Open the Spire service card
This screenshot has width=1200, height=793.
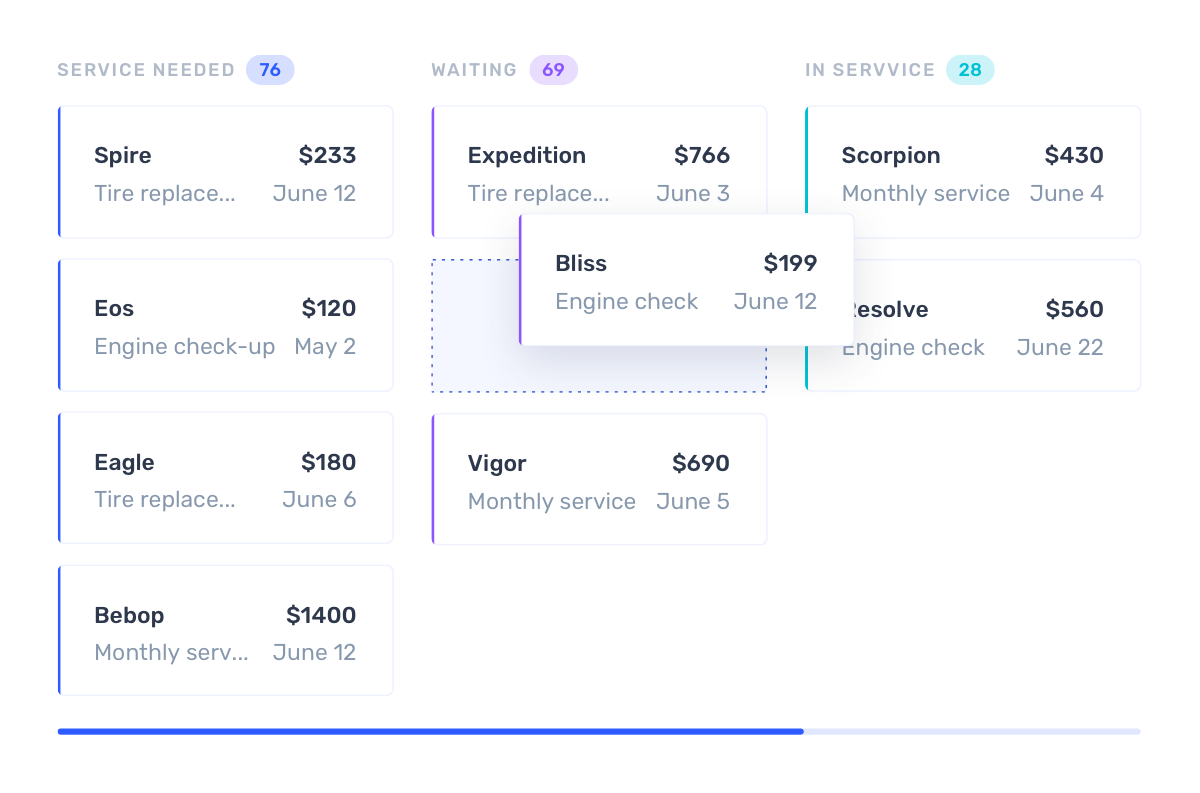click(x=225, y=172)
